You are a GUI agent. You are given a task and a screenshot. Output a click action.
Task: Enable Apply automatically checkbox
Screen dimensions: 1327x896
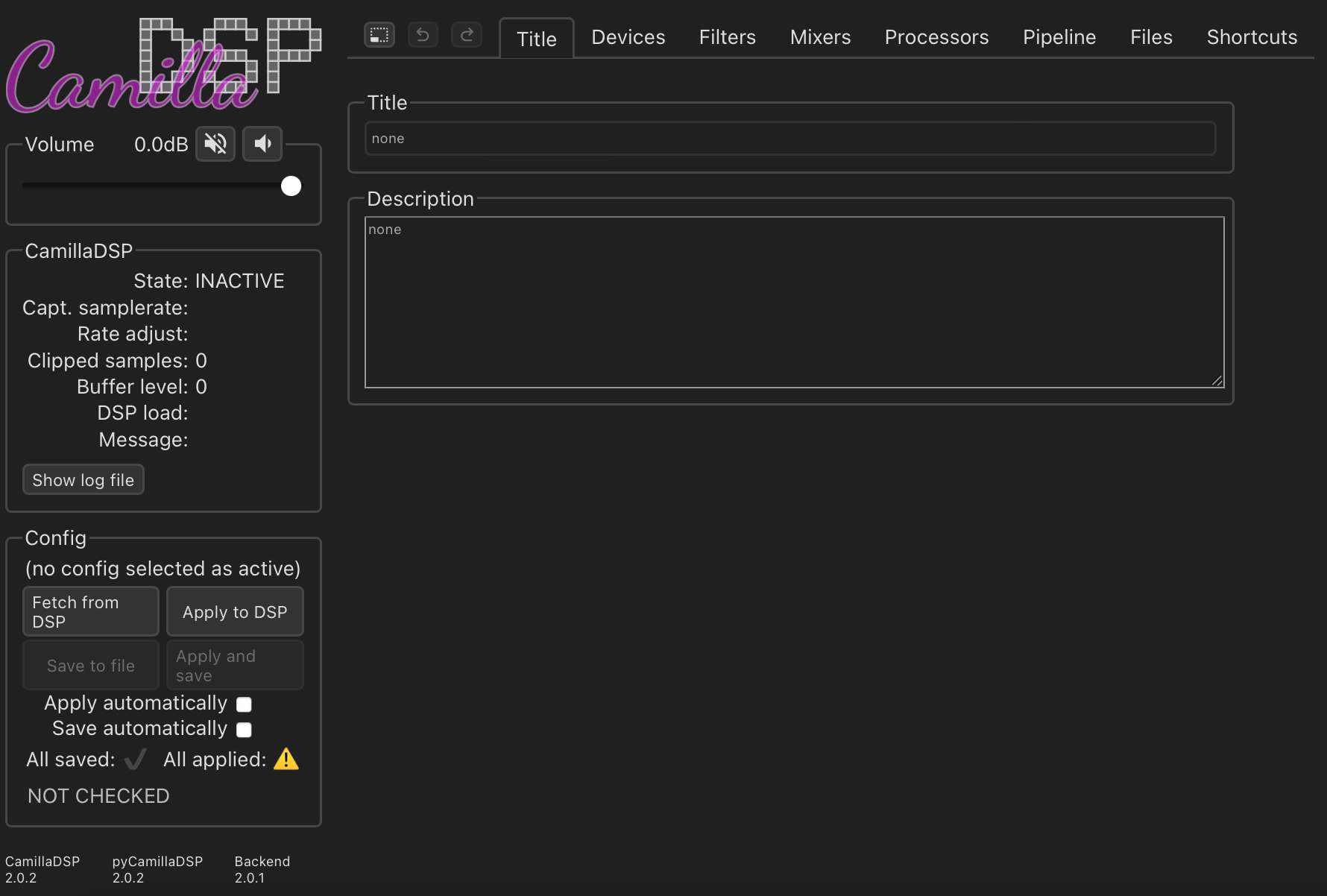(244, 704)
